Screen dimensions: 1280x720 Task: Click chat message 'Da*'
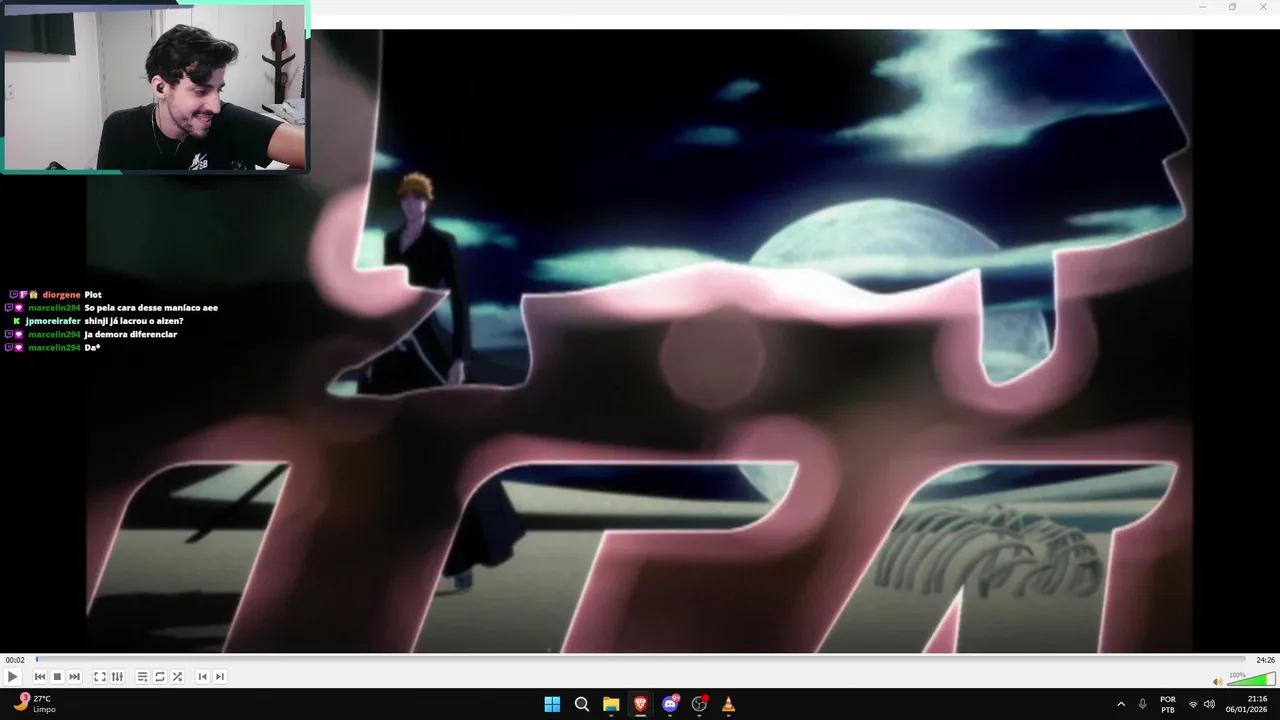92,347
